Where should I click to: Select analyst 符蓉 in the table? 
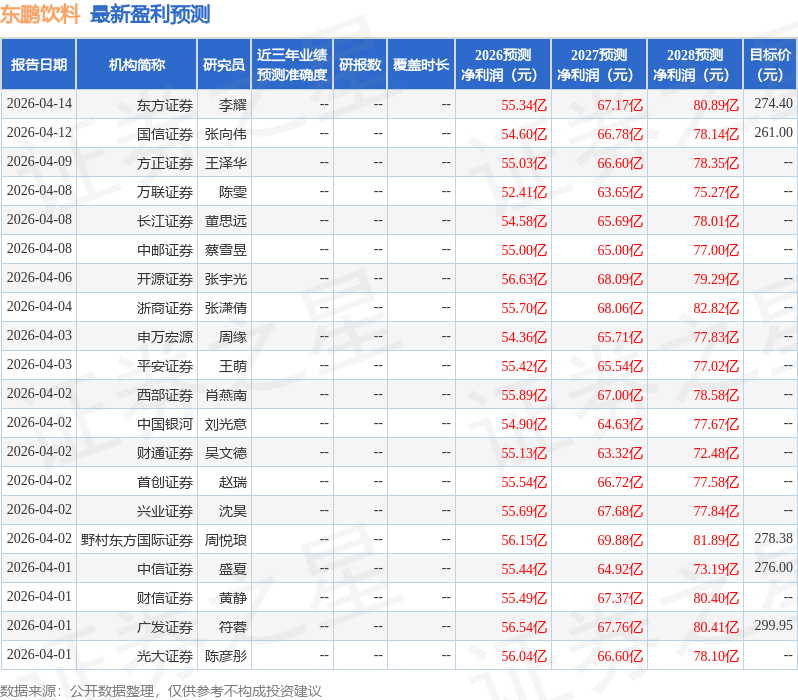click(232, 627)
